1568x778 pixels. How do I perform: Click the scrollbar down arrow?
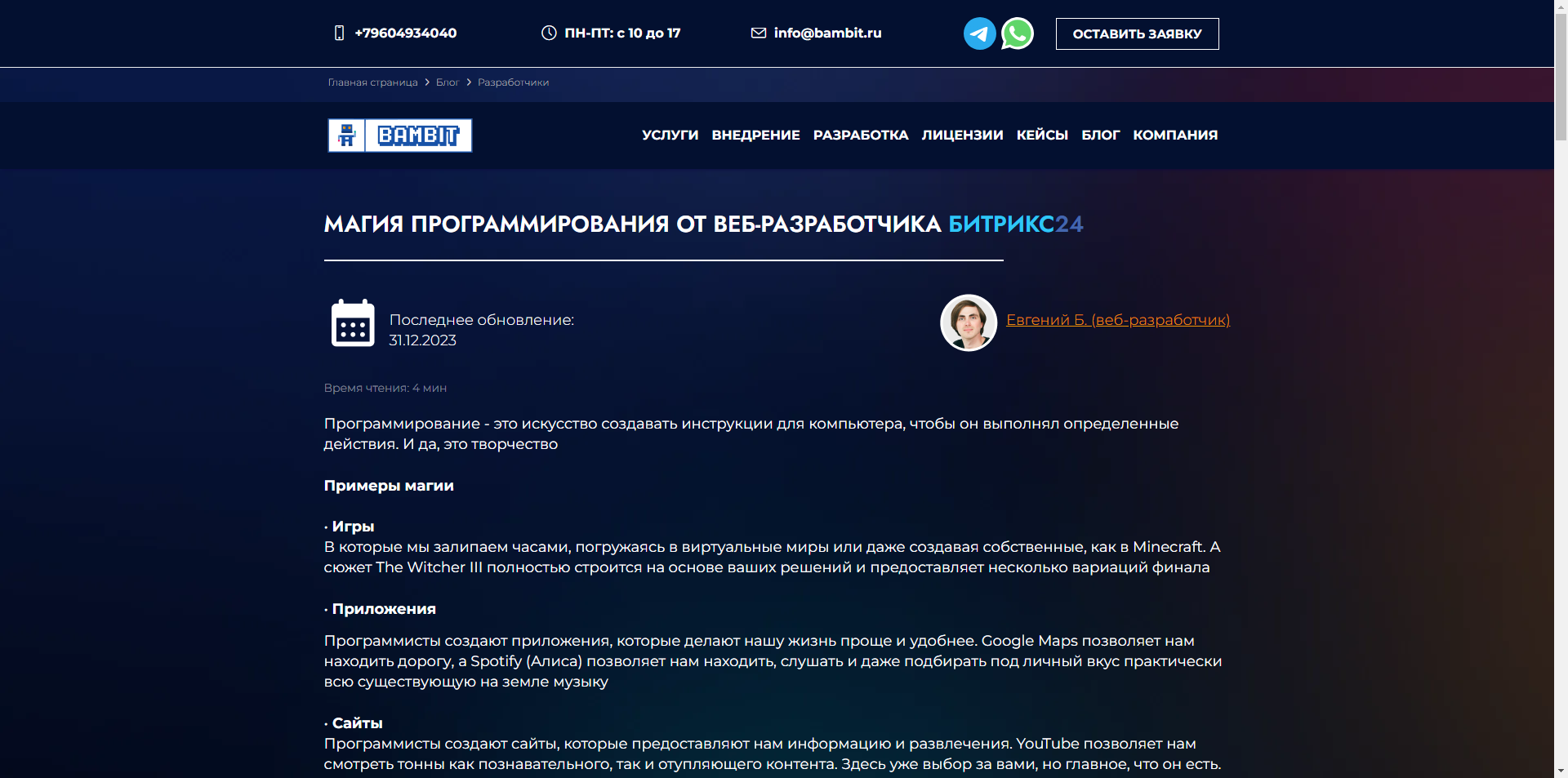tap(1561, 771)
